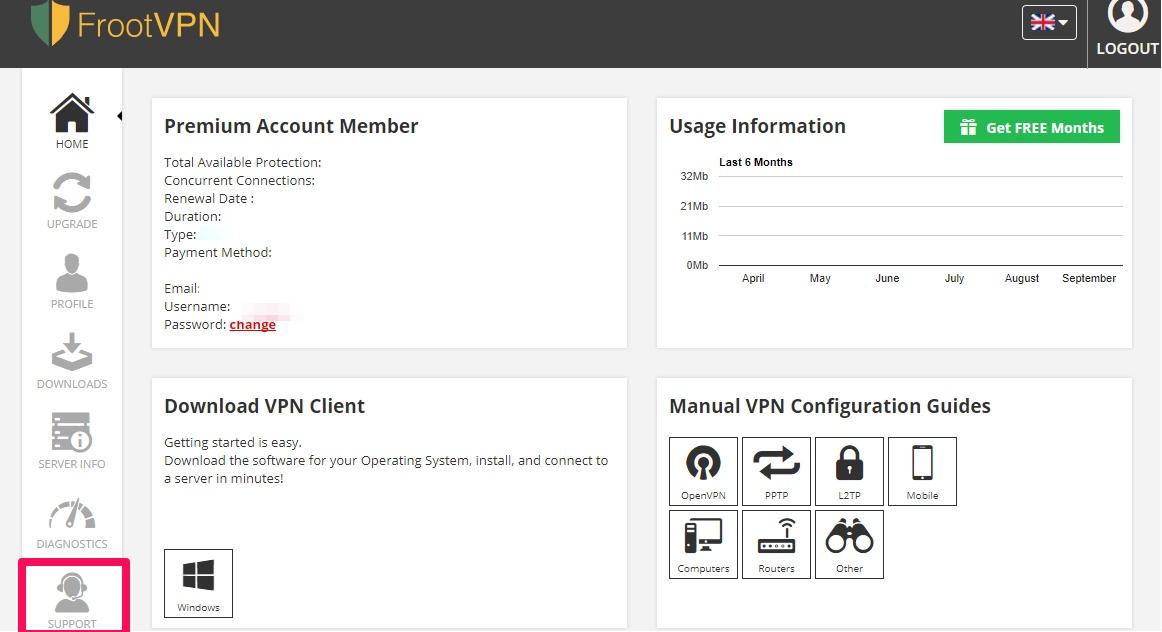Click the Payment Method label

coord(218,253)
